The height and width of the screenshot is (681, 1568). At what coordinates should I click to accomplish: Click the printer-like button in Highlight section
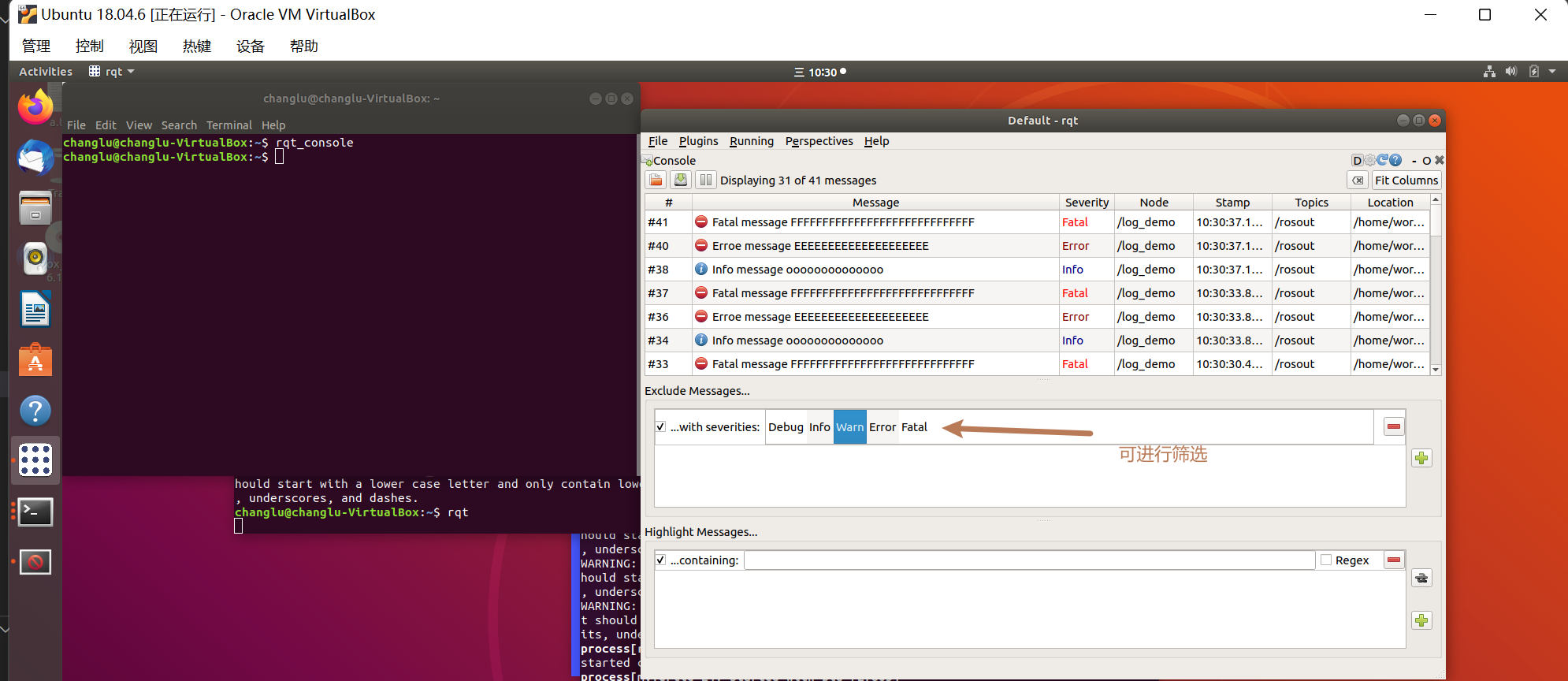coord(1421,578)
